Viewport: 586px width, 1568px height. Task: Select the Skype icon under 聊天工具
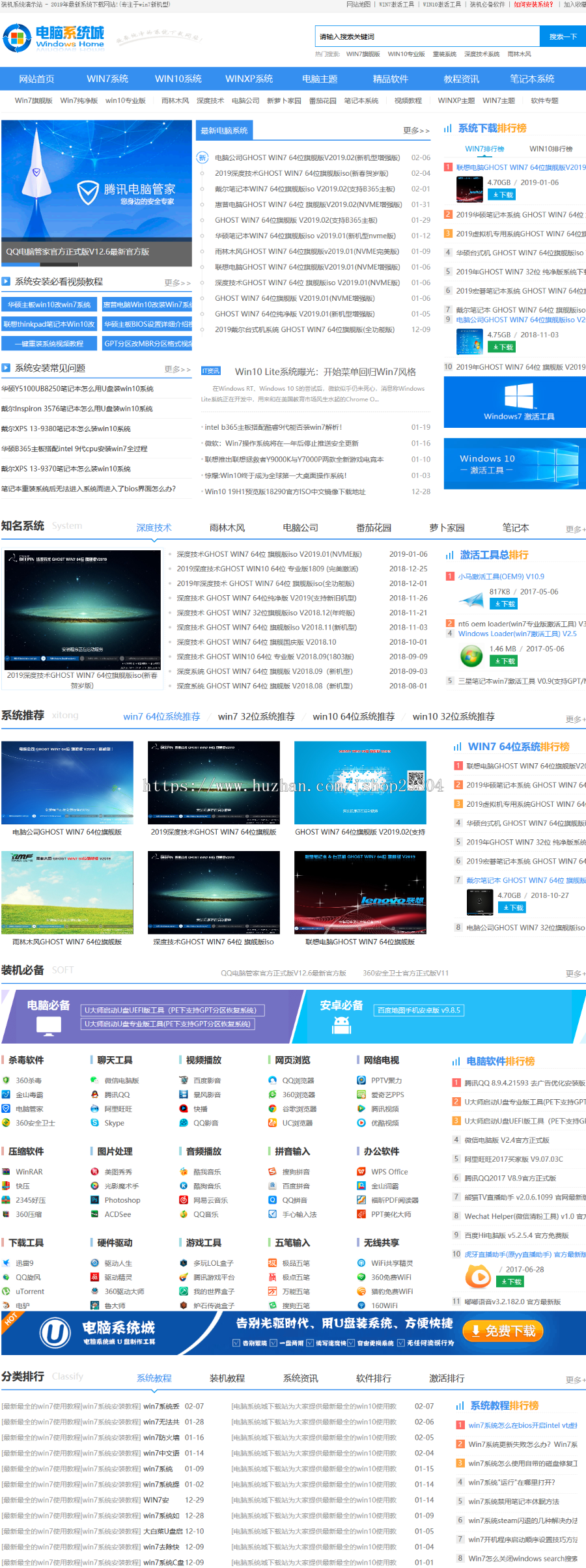pos(95,1123)
